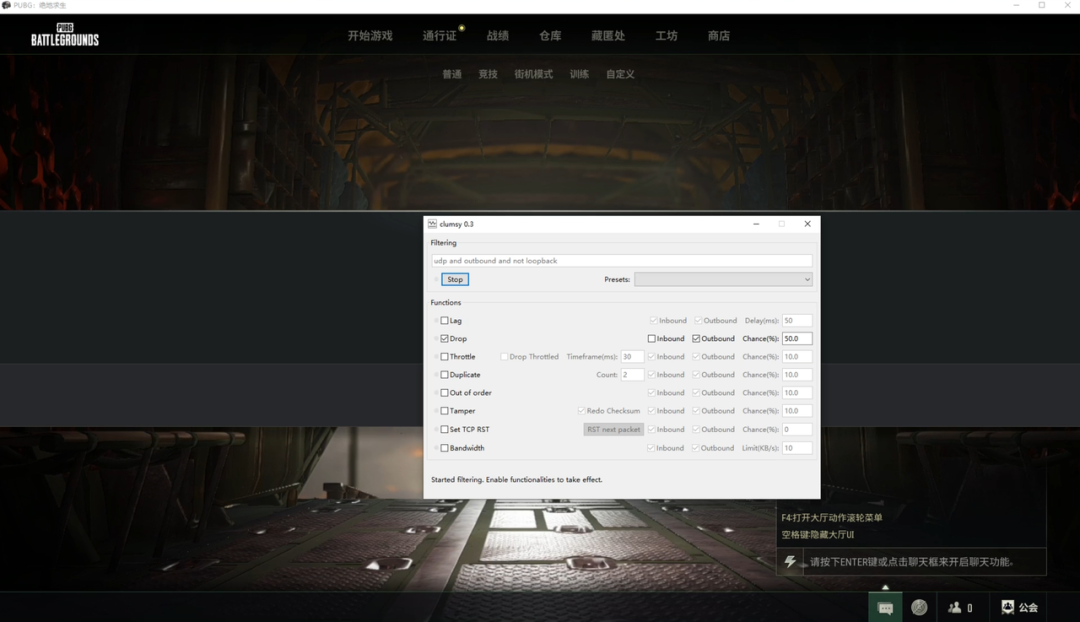Select the 竞技 game mode
1080x622 pixels.
click(488, 74)
